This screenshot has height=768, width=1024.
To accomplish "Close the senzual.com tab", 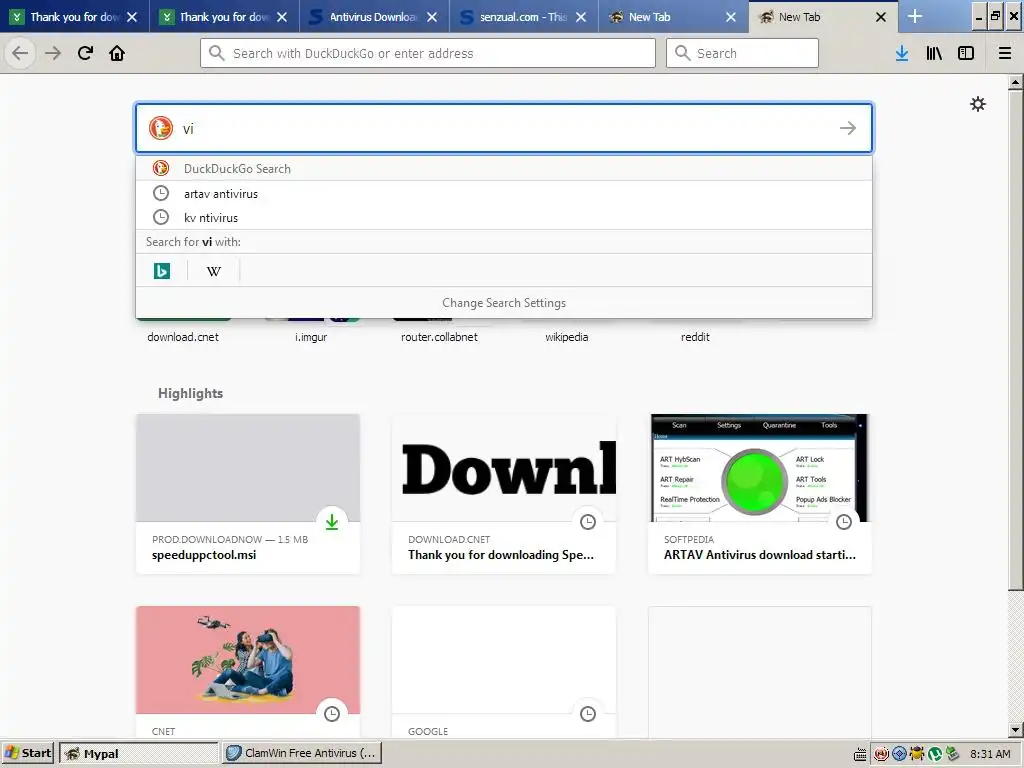I will [x=581, y=17].
